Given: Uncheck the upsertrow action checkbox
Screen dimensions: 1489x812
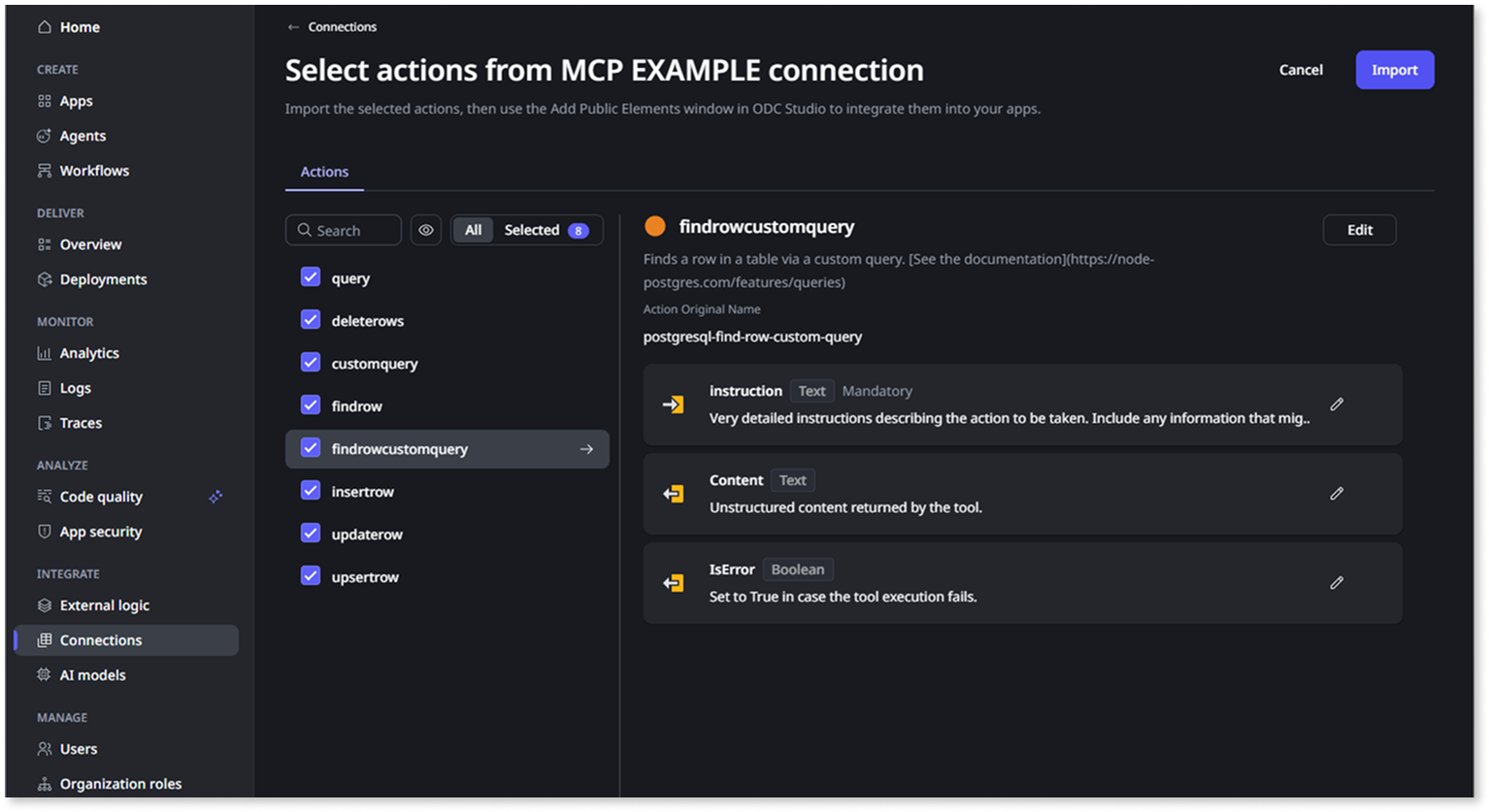Looking at the screenshot, I should coord(311,576).
